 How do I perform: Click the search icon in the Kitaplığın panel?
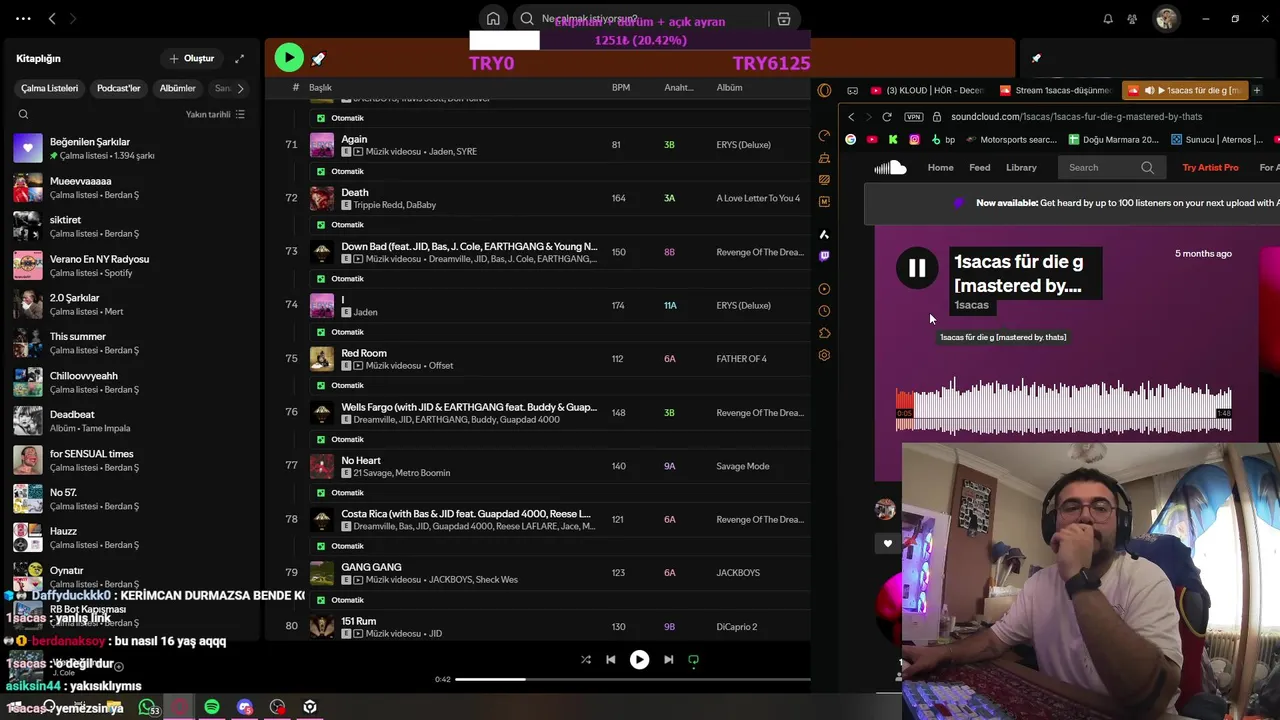pos(23,114)
